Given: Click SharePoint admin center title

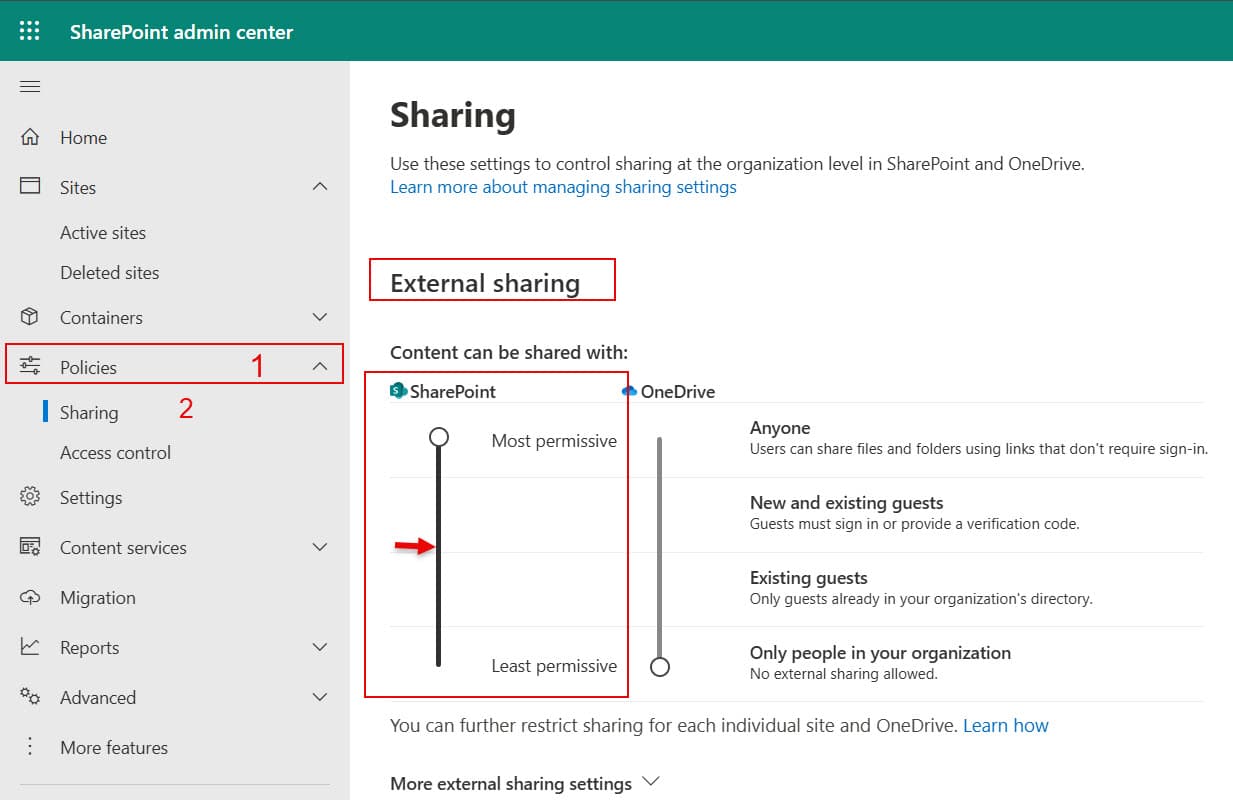Looking at the screenshot, I should [181, 32].
